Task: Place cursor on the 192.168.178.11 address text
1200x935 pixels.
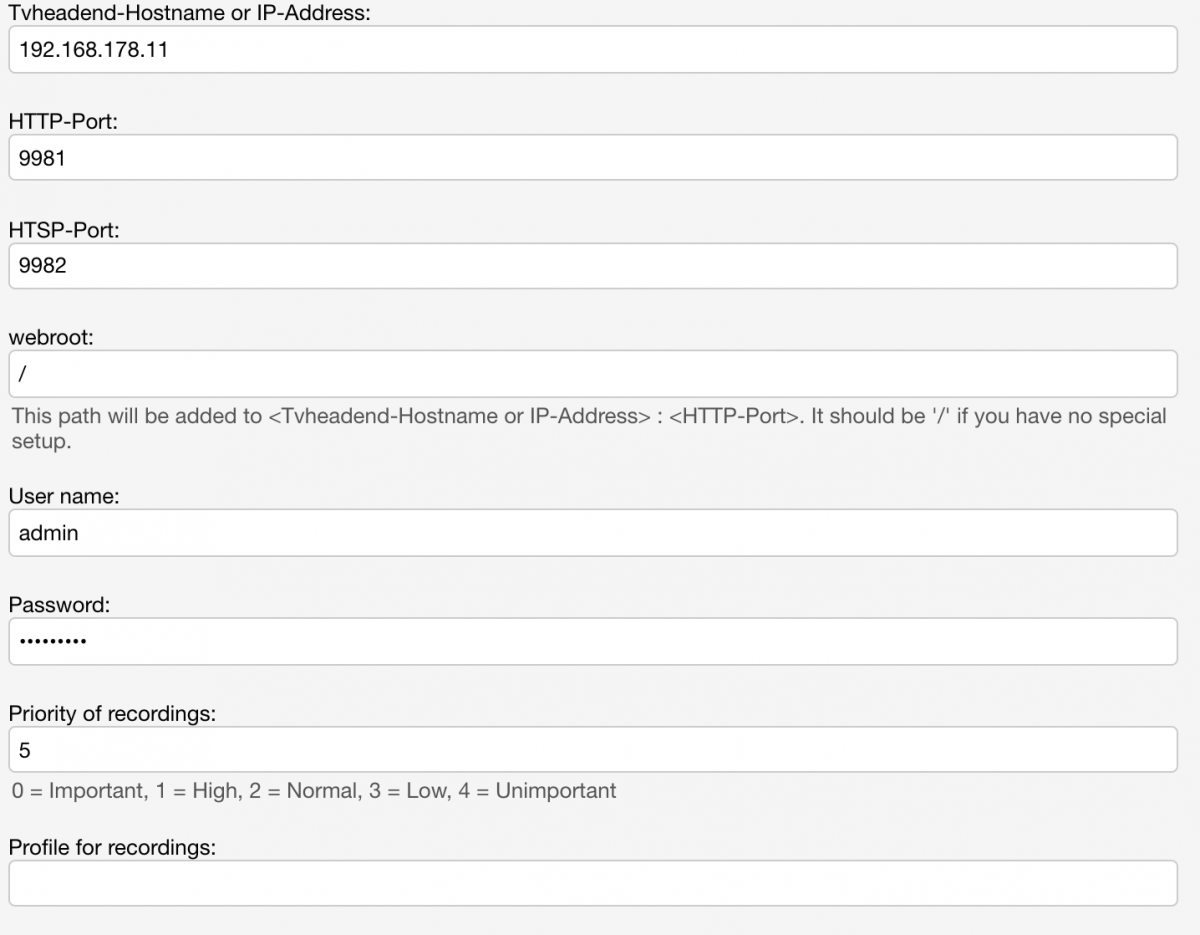Action: click(x=93, y=49)
